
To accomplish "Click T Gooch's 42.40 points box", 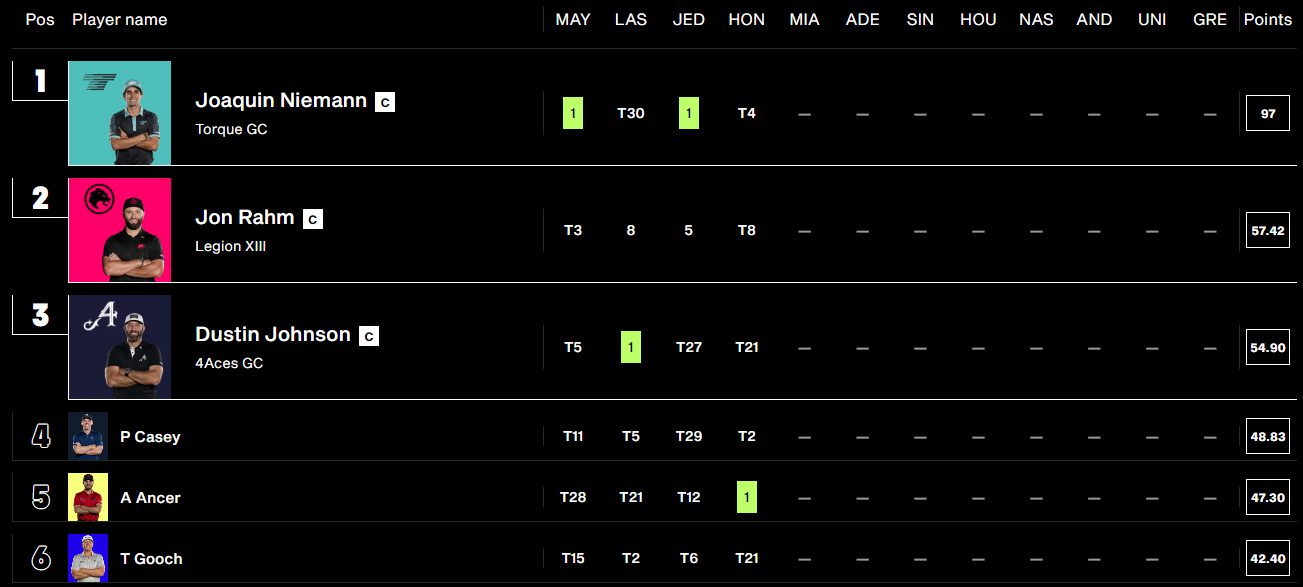I will (1268, 558).
